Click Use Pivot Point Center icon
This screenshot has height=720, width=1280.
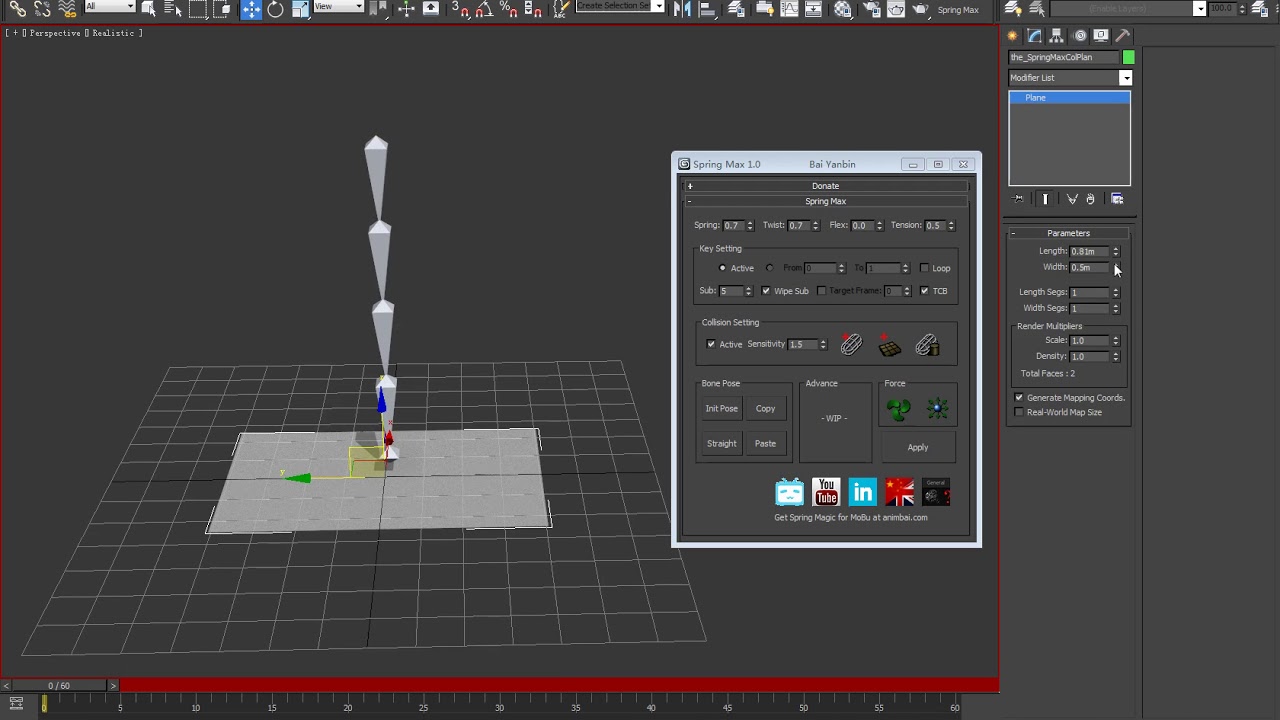click(x=378, y=8)
